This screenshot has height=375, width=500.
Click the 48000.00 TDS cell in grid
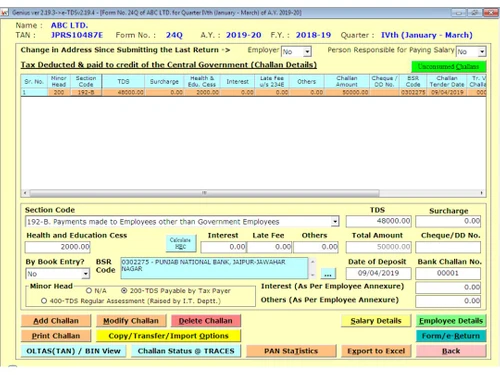click(123, 92)
